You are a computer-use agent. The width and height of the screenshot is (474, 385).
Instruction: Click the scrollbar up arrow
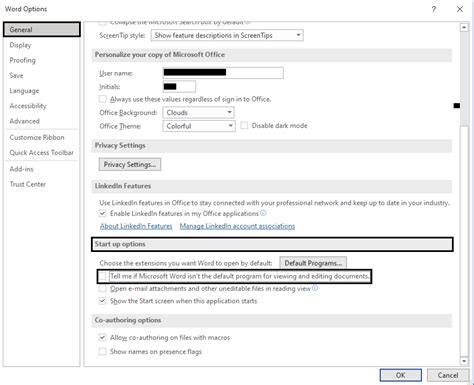[x=464, y=28]
